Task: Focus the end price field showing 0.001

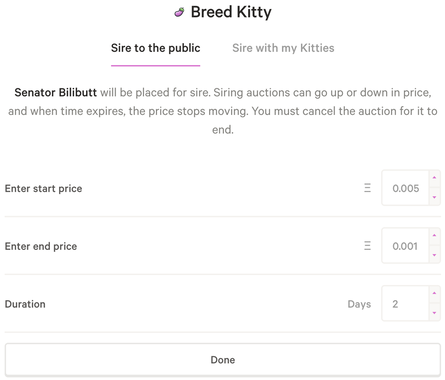Action: tap(405, 246)
